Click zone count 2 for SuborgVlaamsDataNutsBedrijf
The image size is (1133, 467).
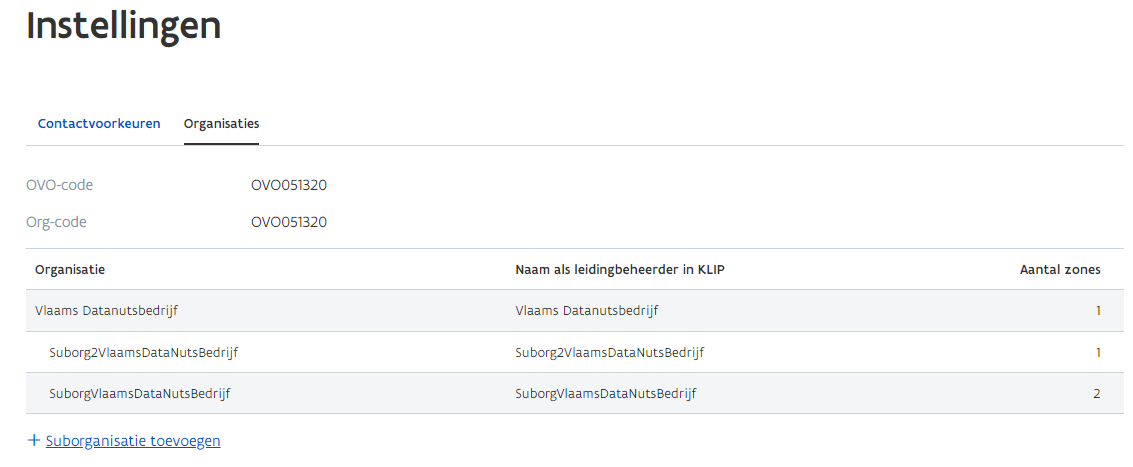tap(1096, 394)
